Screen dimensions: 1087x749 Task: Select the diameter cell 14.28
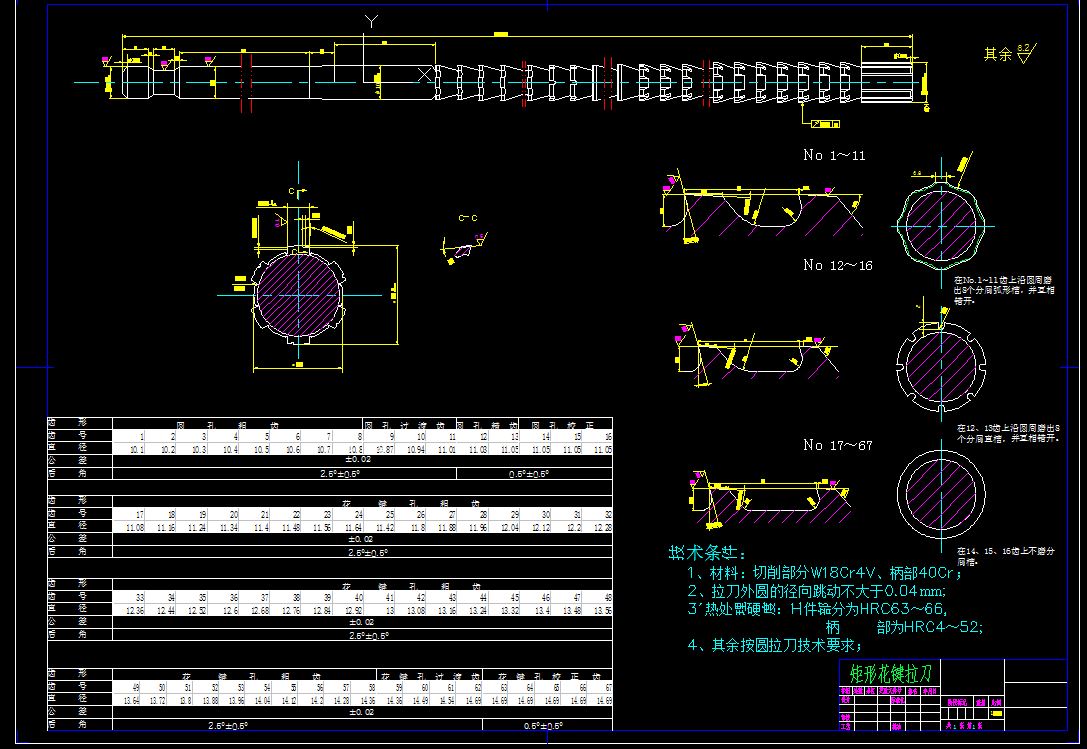click(341, 701)
